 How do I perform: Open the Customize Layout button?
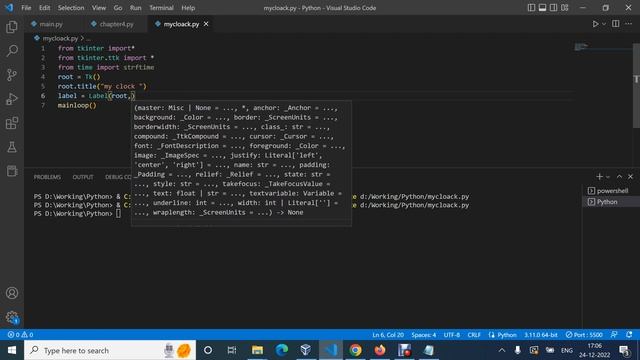point(564,8)
